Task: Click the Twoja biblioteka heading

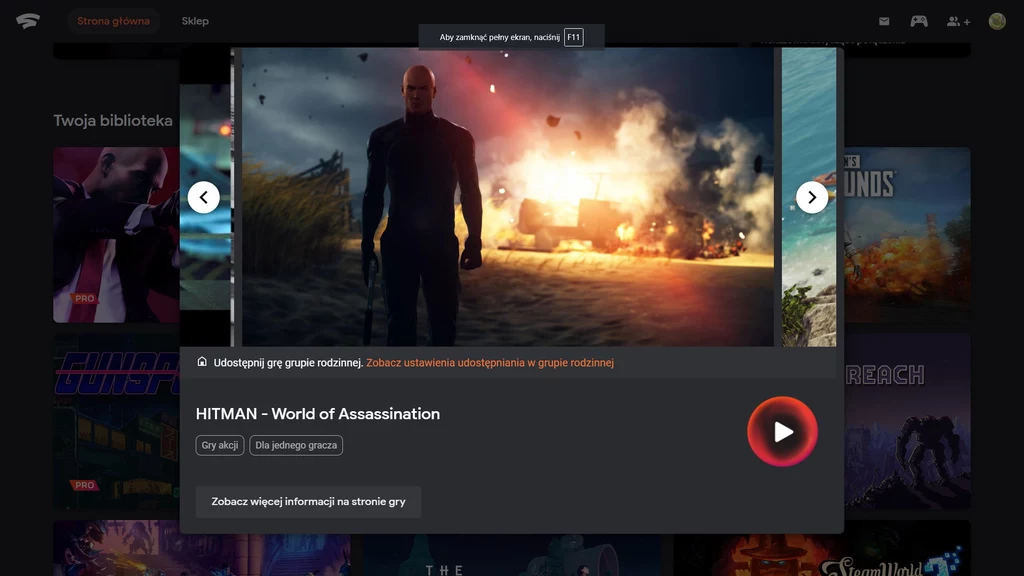Action: (x=113, y=120)
